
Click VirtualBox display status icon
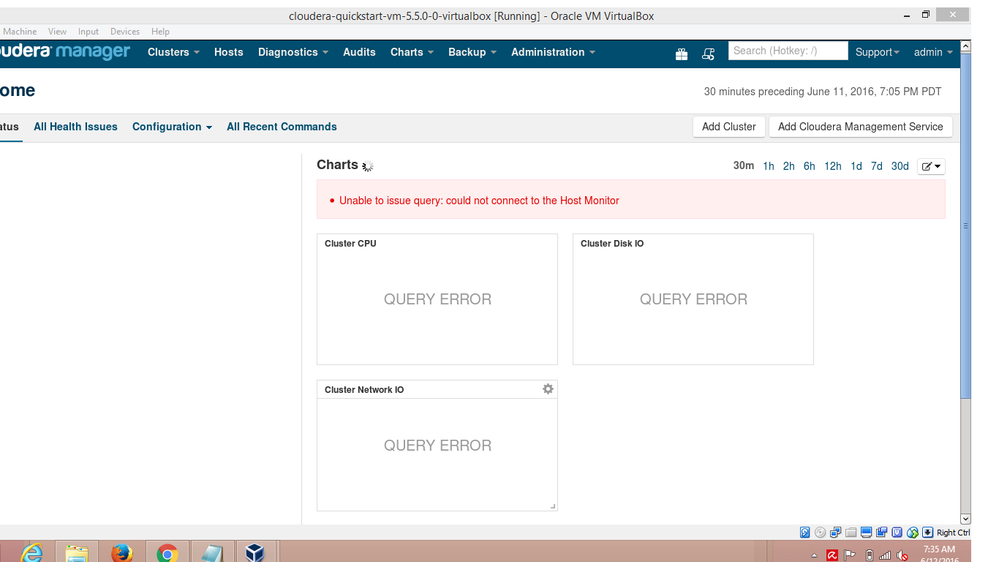[x=866, y=532]
